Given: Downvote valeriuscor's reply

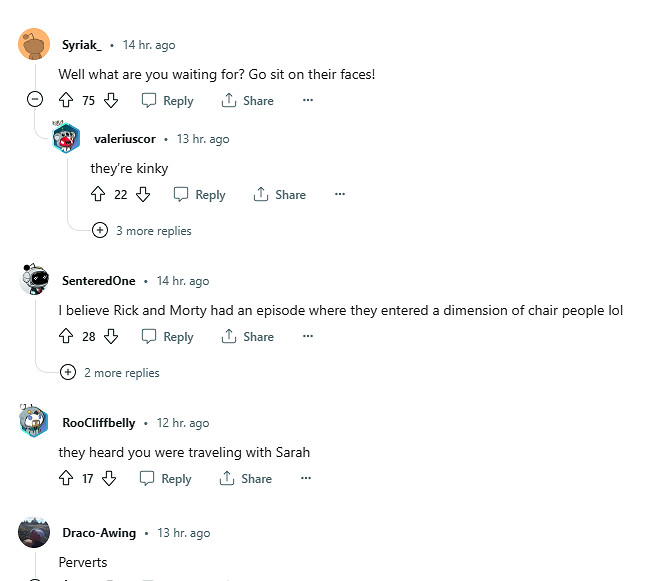Looking at the screenshot, I should click(143, 194).
